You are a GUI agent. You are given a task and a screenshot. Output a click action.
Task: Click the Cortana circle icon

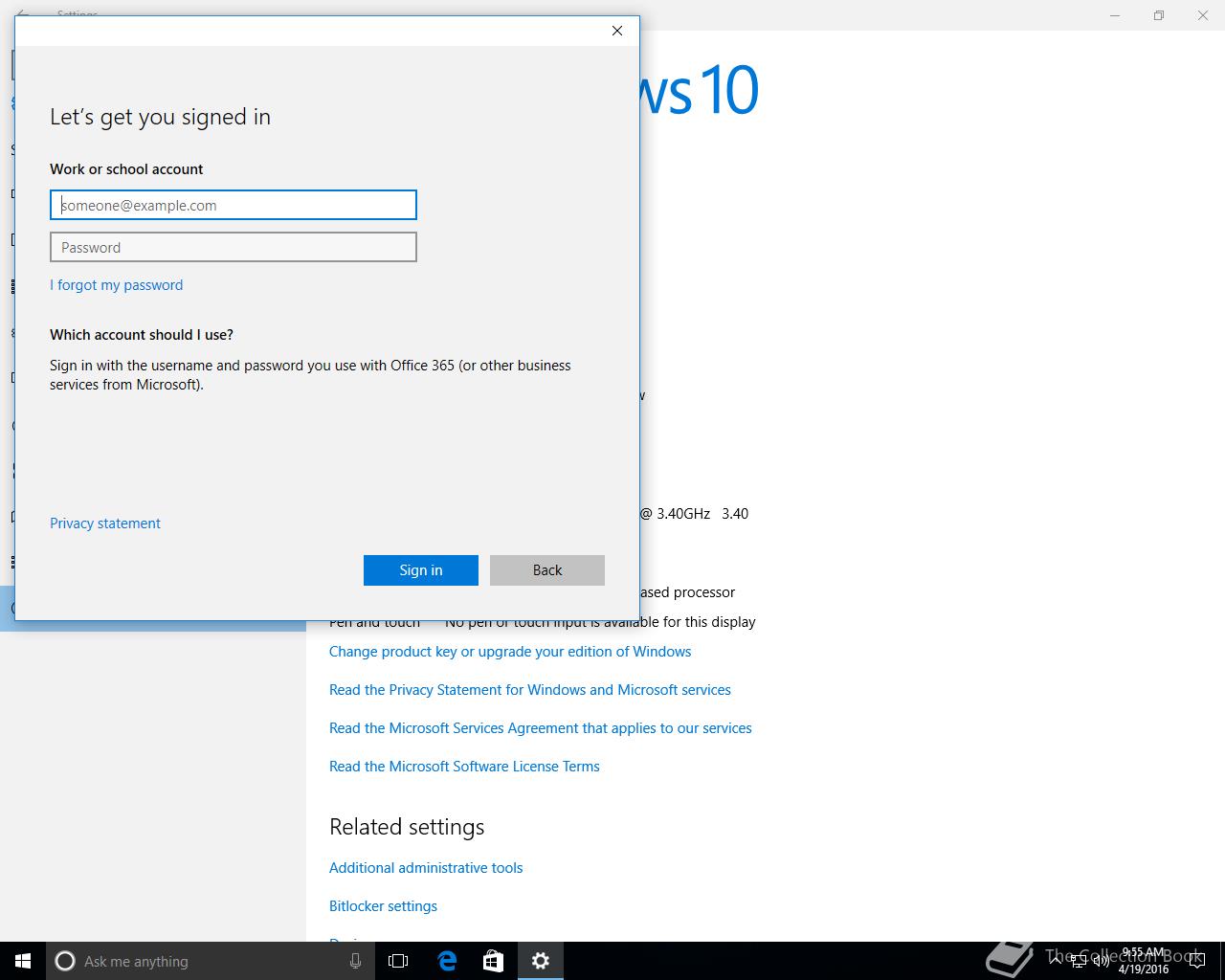[65, 961]
